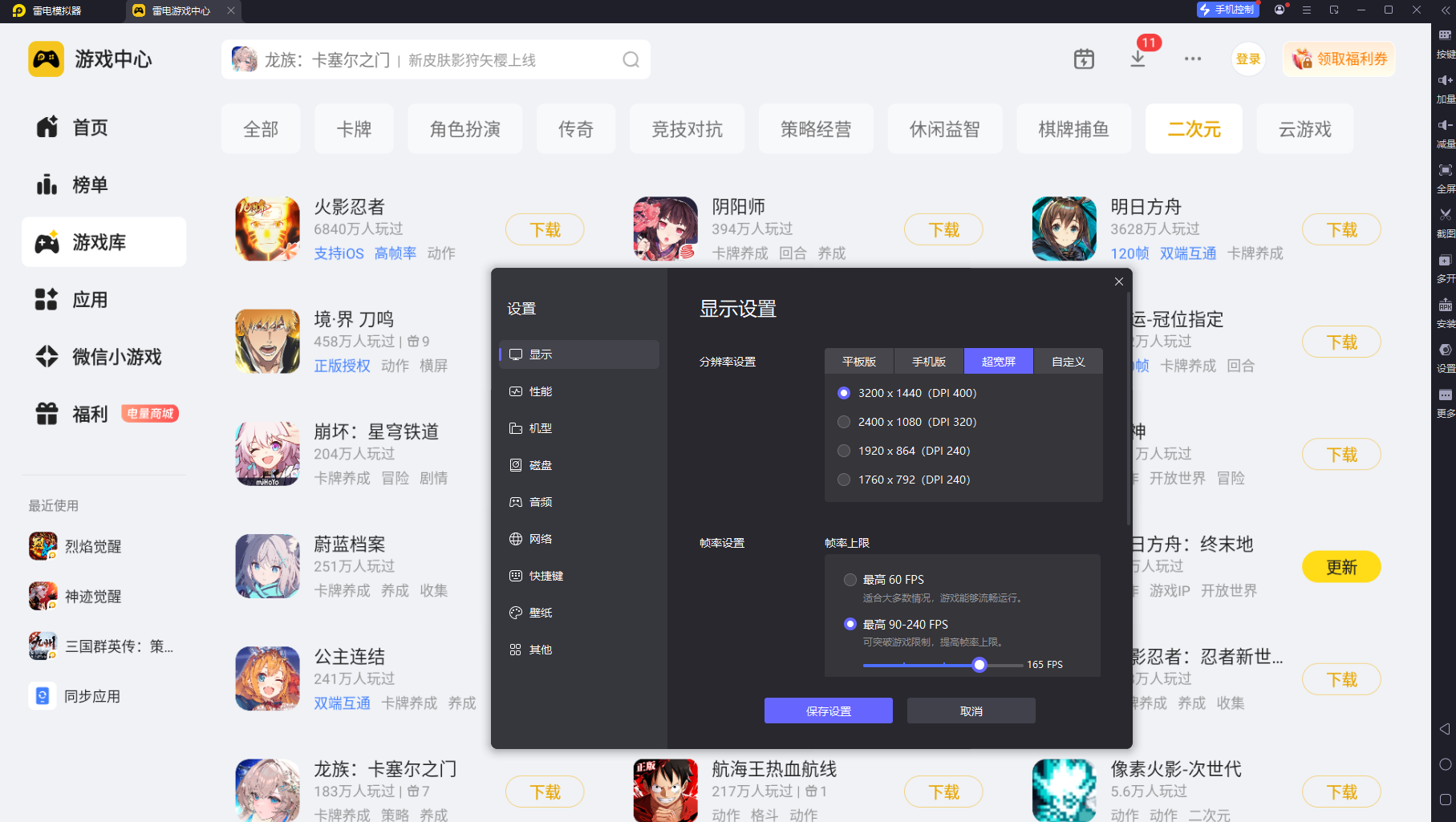Open 按键 keymapping in right sidebar

click(1446, 43)
